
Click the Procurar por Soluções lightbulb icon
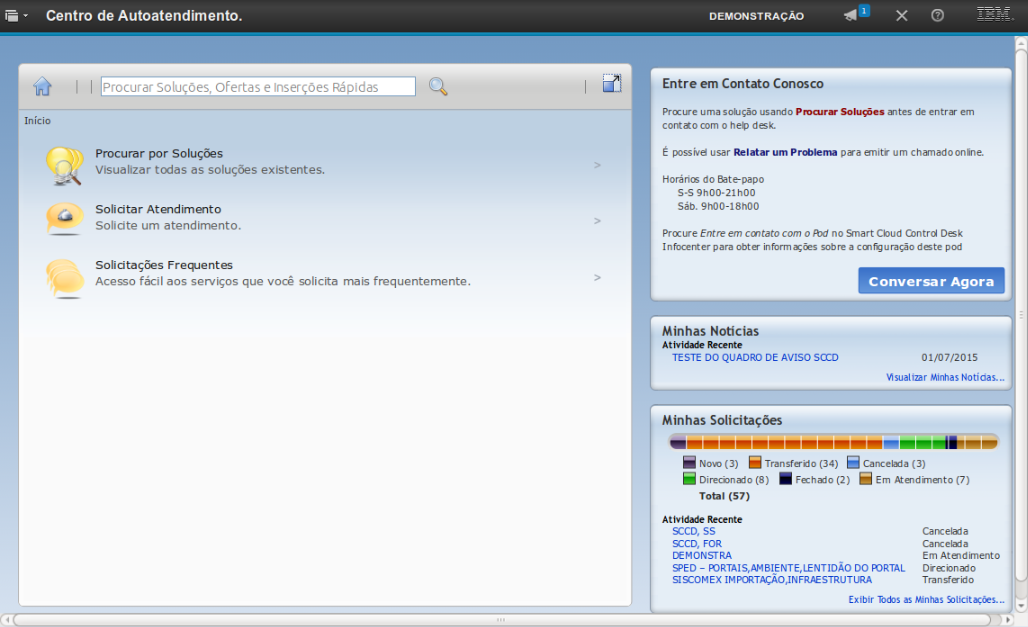64,165
